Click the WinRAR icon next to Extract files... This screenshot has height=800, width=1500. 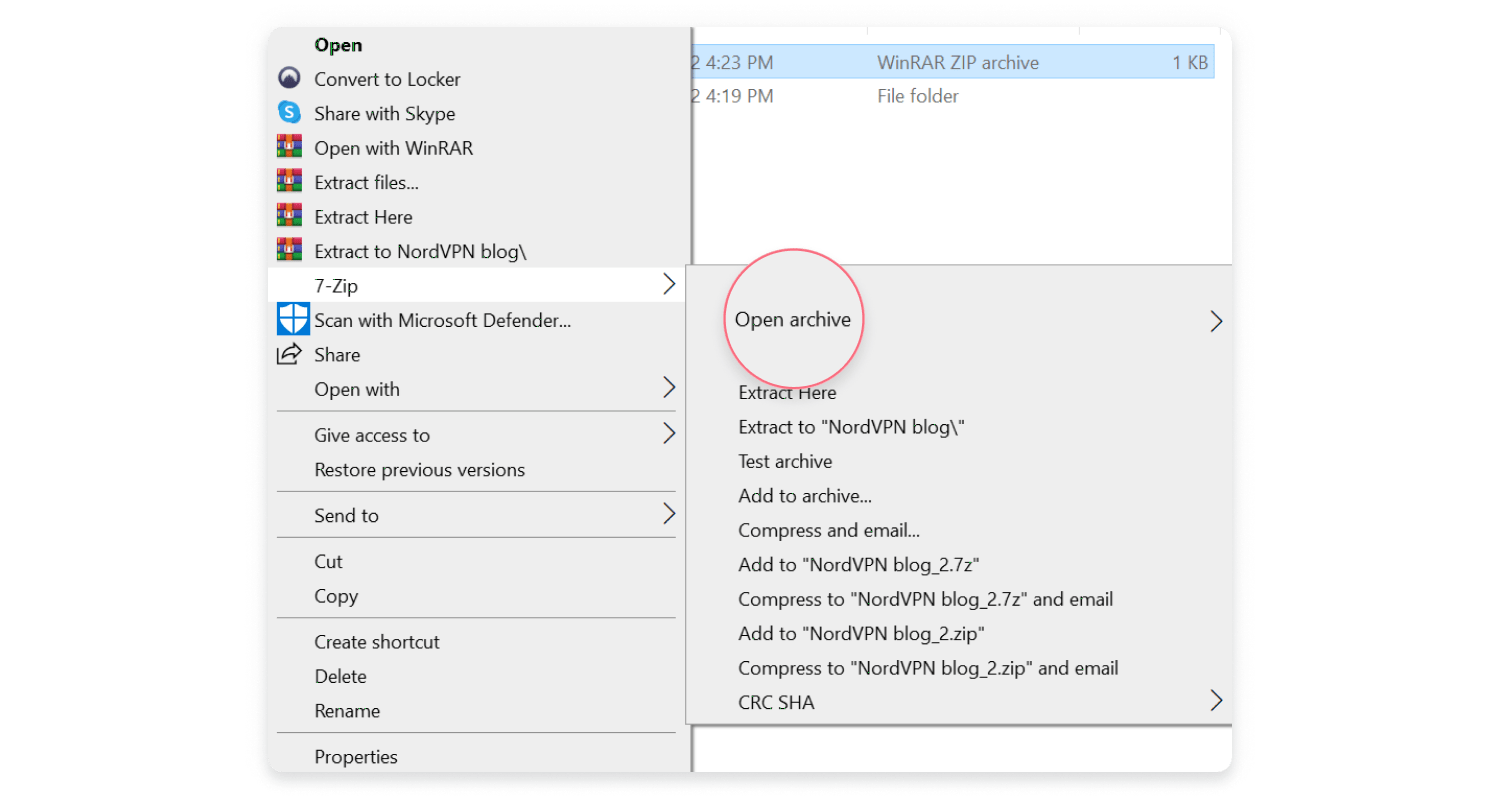(289, 181)
